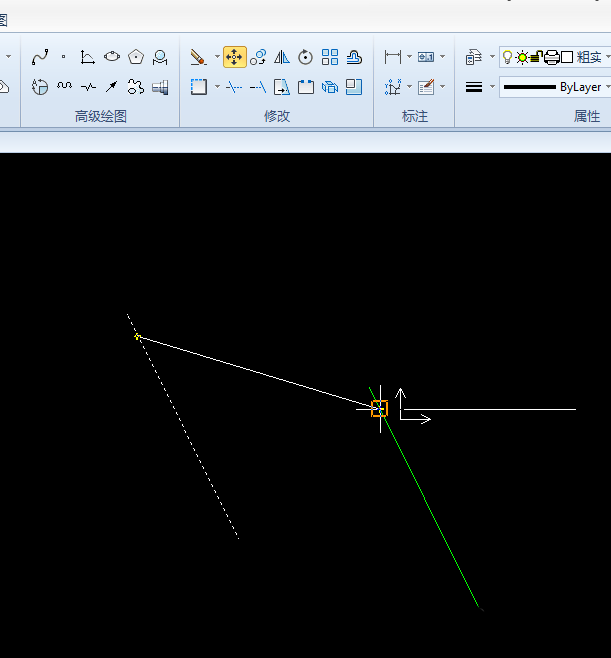Click the black dashed extend-line icon in 修改
The image size is (611, 658).
pyautogui.click(x=258, y=87)
